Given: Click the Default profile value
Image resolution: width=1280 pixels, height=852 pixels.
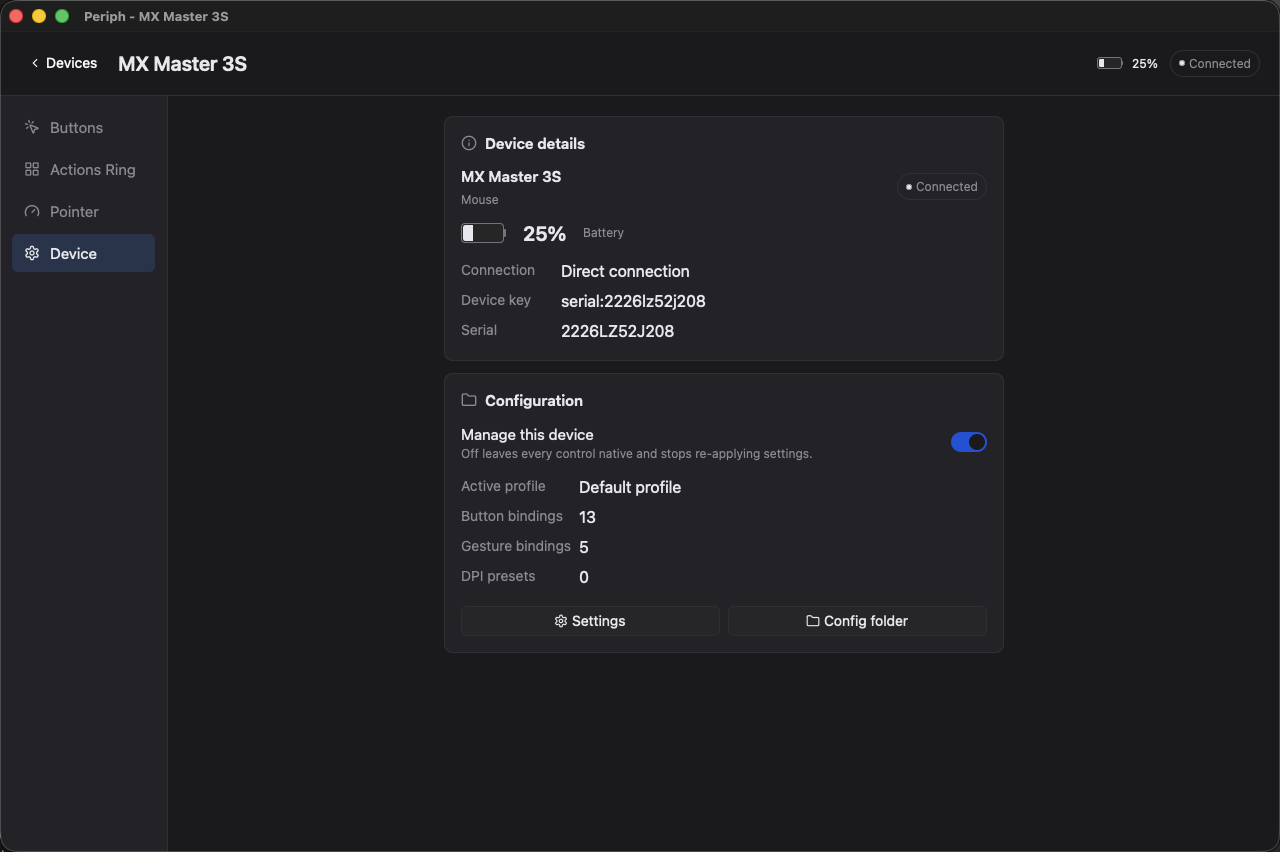Looking at the screenshot, I should click(630, 487).
